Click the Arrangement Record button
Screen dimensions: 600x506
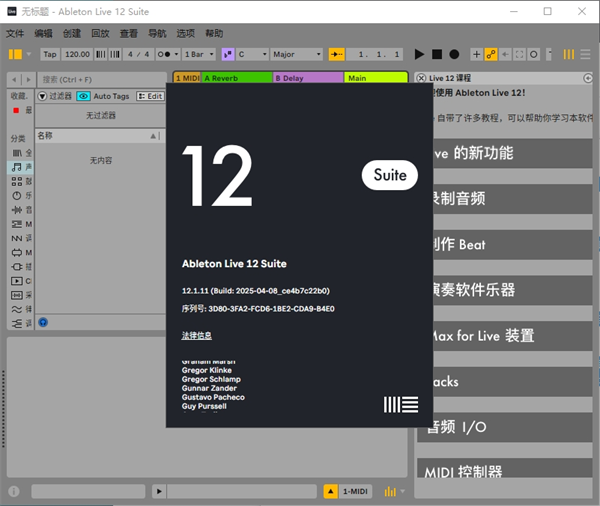tap(454, 54)
